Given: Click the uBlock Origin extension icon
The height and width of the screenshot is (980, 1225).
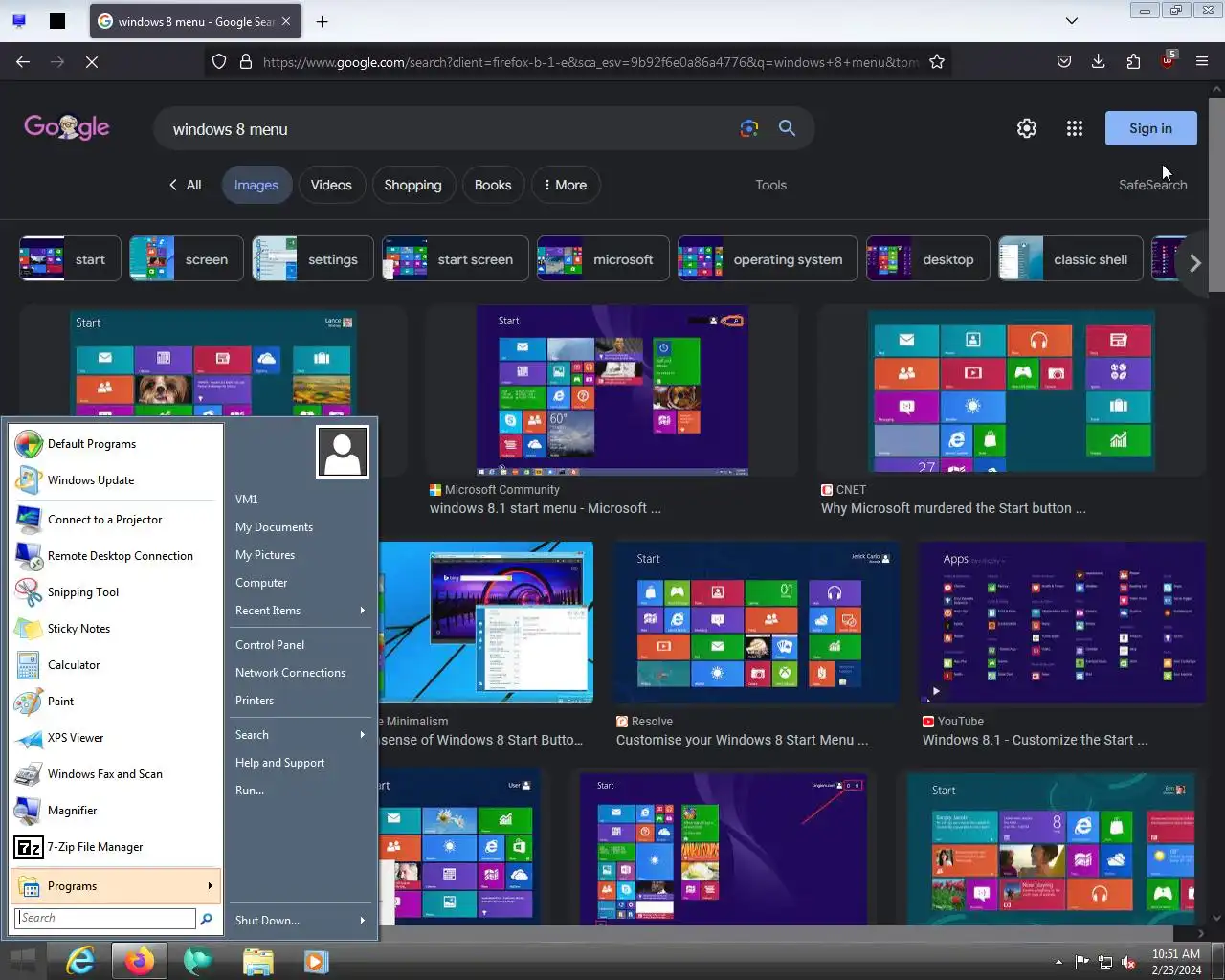Looking at the screenshot, I should point(1168,60).
